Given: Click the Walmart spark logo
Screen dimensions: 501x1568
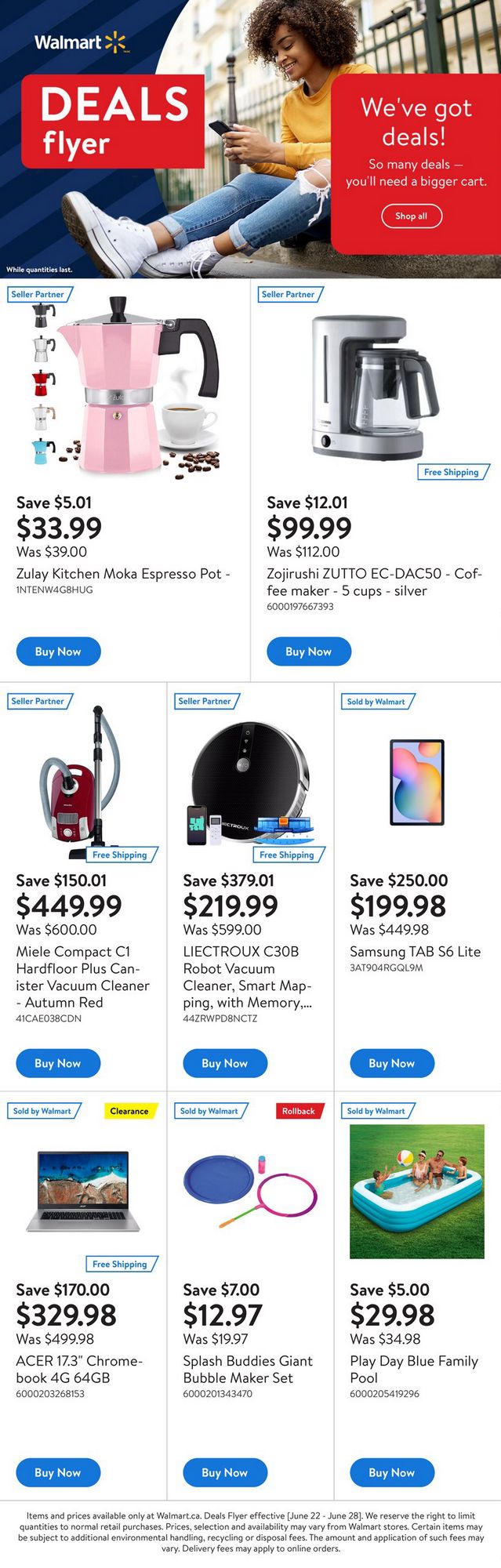Looking at the screenshot, I should pos(115,42).
